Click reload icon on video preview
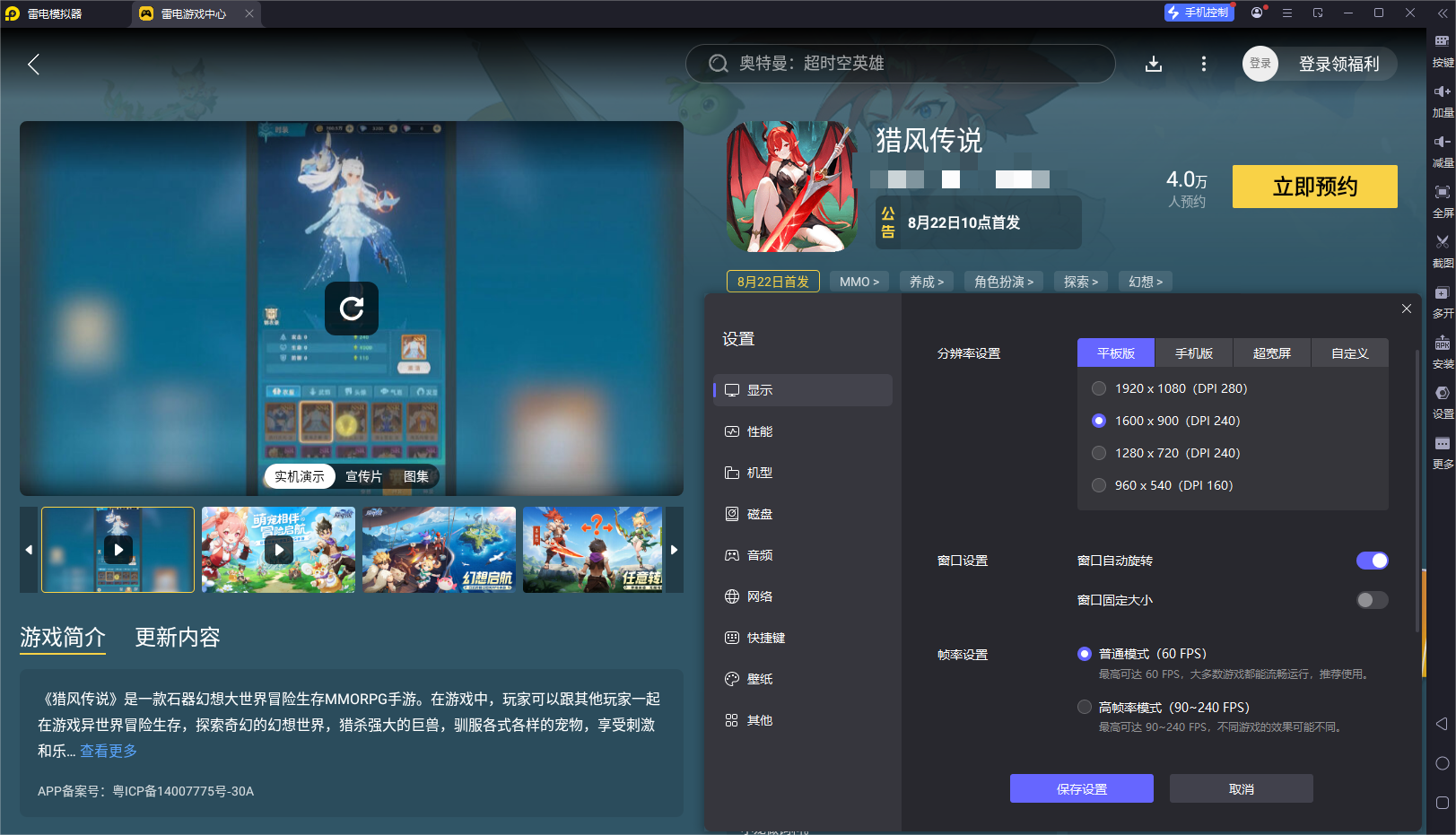The height and width of the screenshot is (835, 1456). click(352, 309)
